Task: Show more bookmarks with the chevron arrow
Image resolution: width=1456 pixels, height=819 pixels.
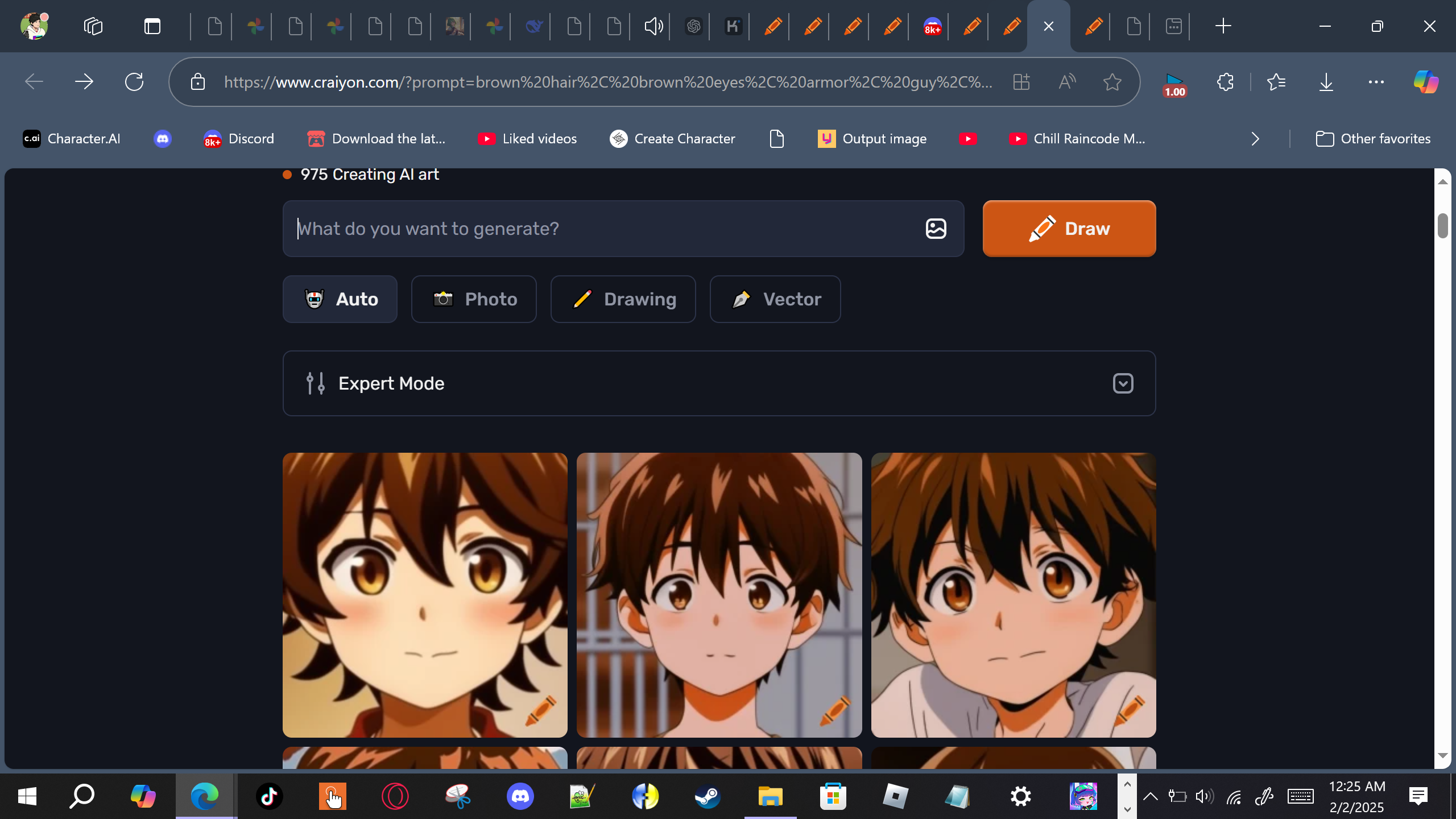Action: 1255,139
